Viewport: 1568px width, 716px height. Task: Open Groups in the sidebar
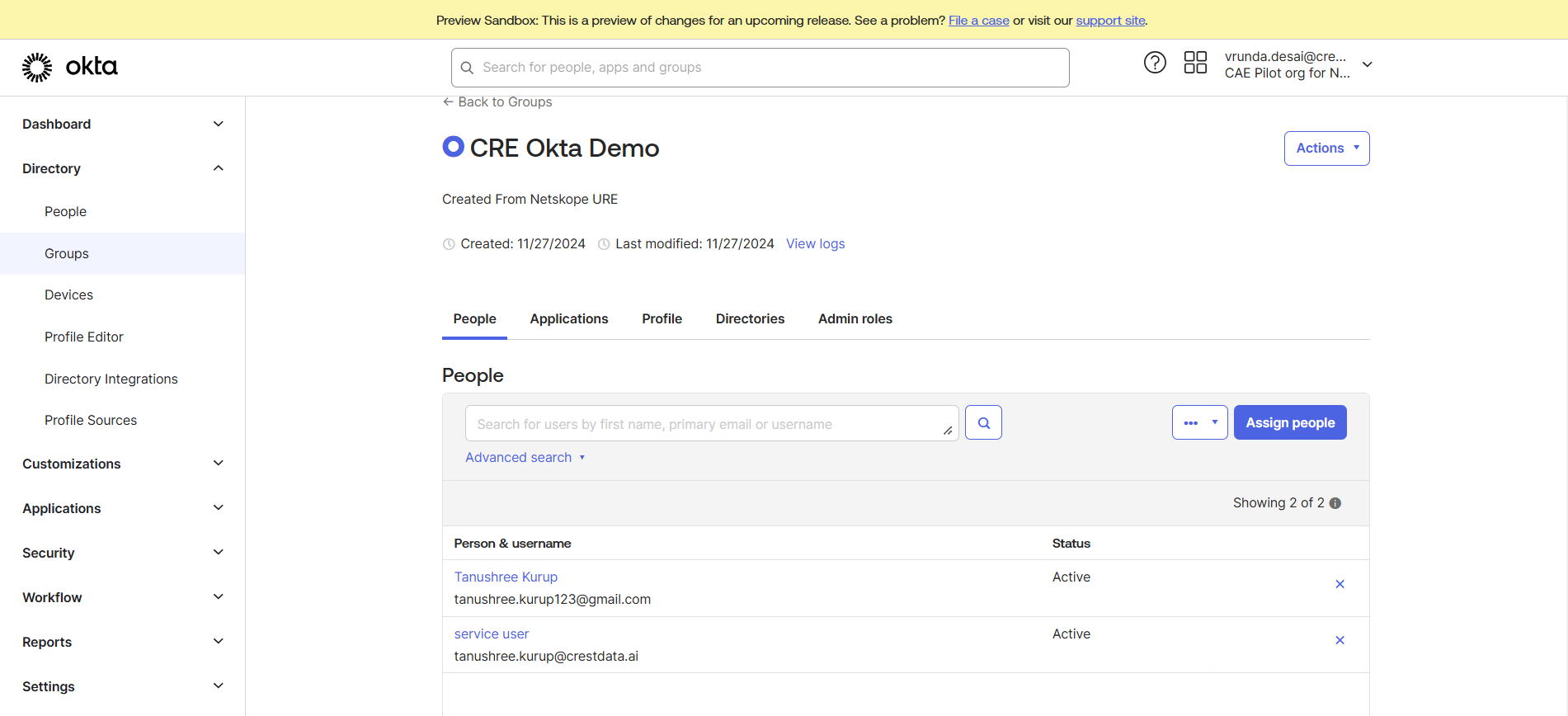click(123, 254)
